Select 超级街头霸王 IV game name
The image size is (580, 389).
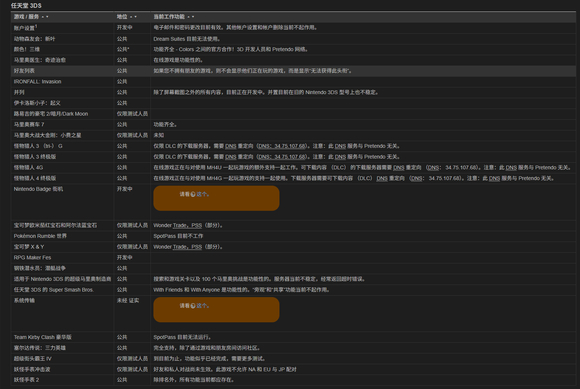(33, 359)
